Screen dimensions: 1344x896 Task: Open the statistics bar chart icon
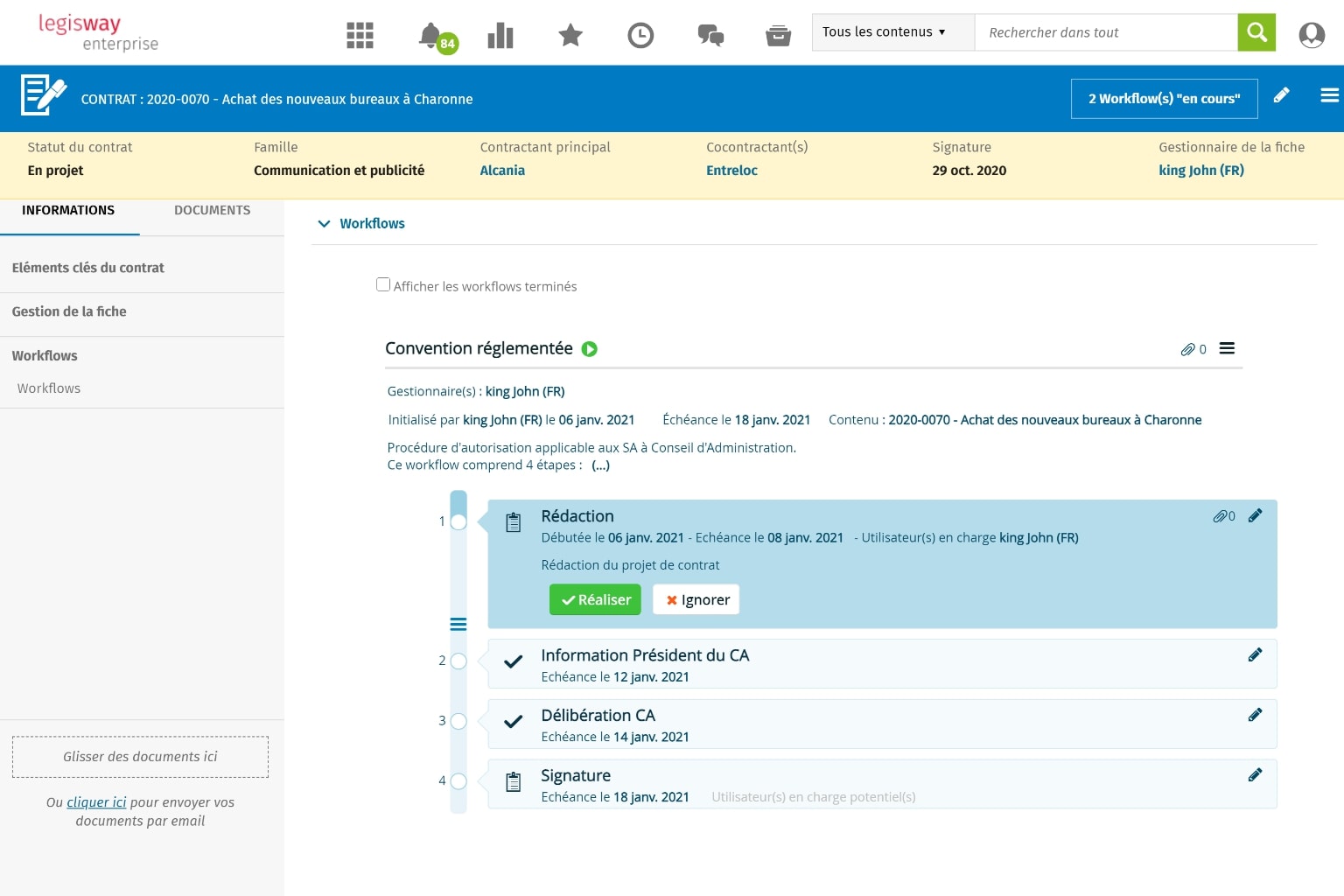coord(500,35)
